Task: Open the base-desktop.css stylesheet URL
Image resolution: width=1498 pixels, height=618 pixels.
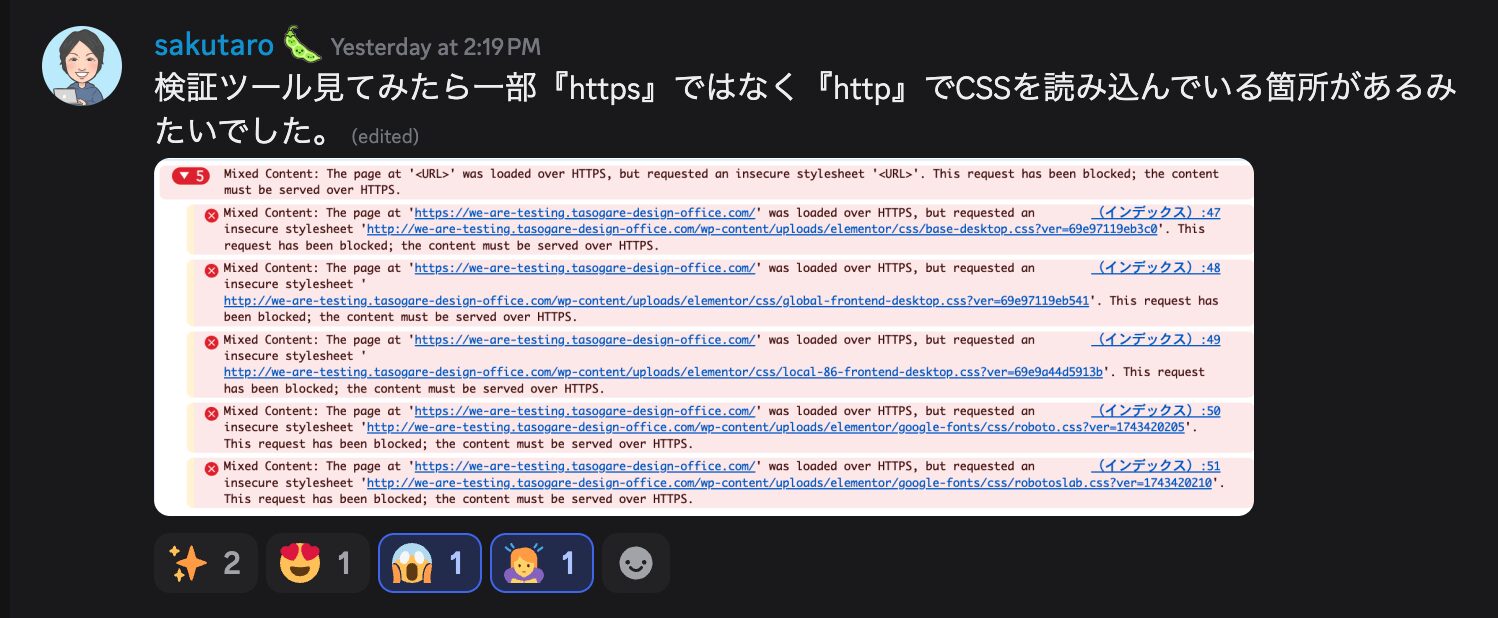Action: (763, 229)
